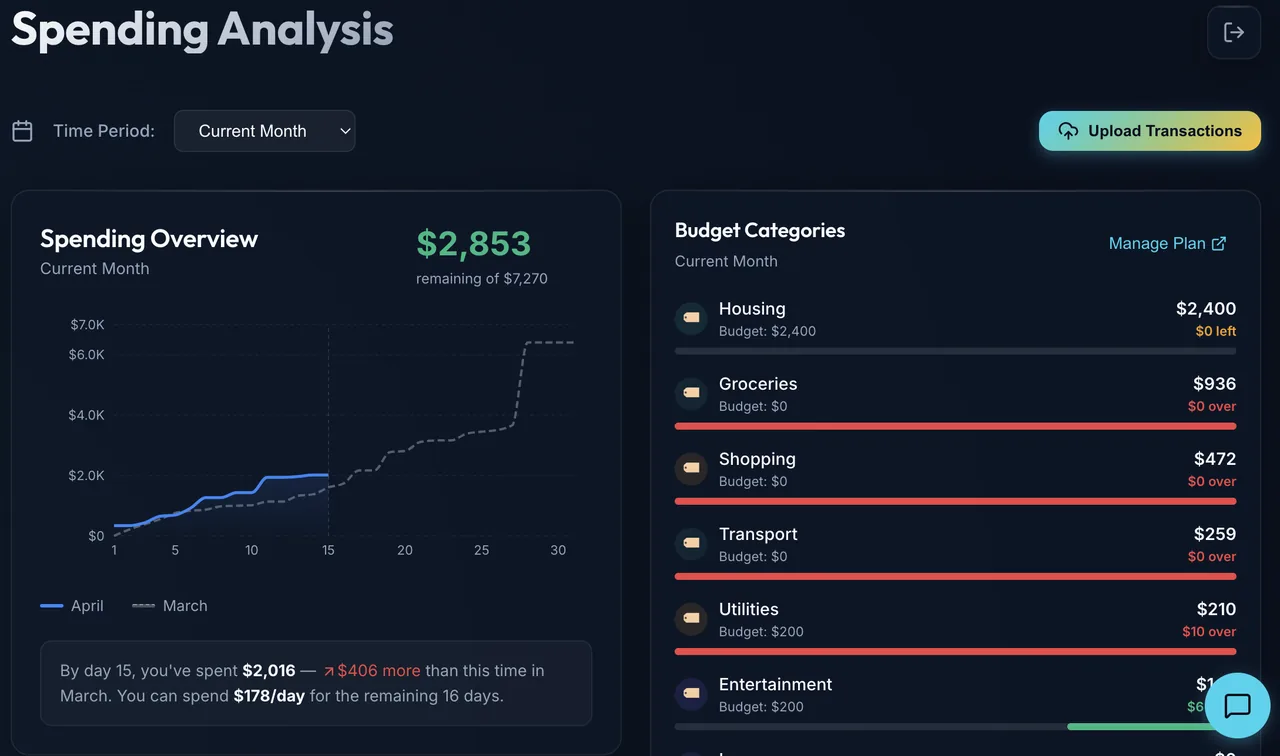Click the $472 Shopping amount

[1215, 459]
